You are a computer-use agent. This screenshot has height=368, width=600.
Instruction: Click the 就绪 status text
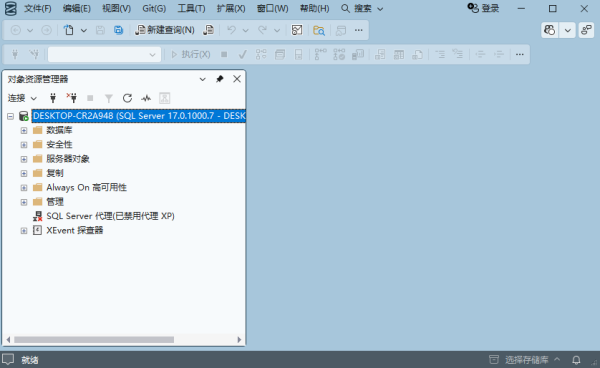(x=29, y=360)
